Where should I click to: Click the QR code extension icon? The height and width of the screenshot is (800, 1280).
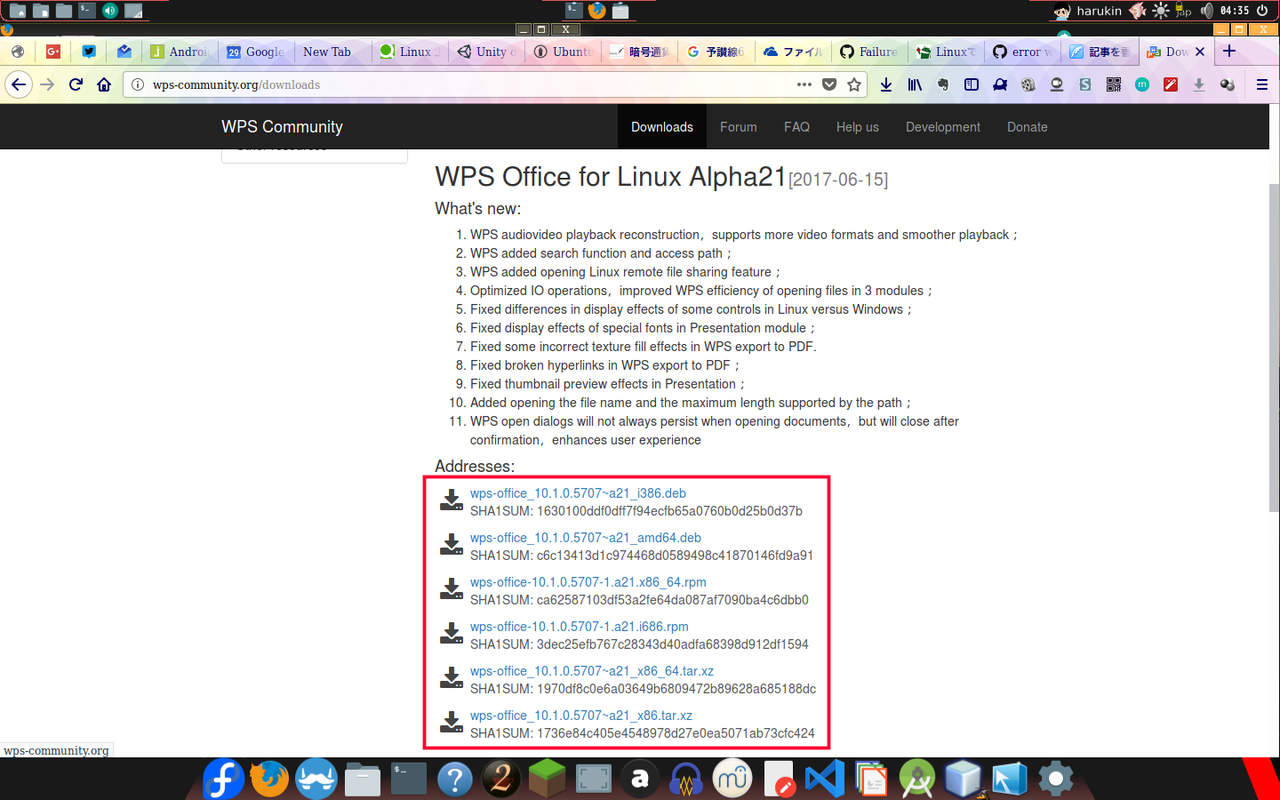click(x=1113, y=85)
